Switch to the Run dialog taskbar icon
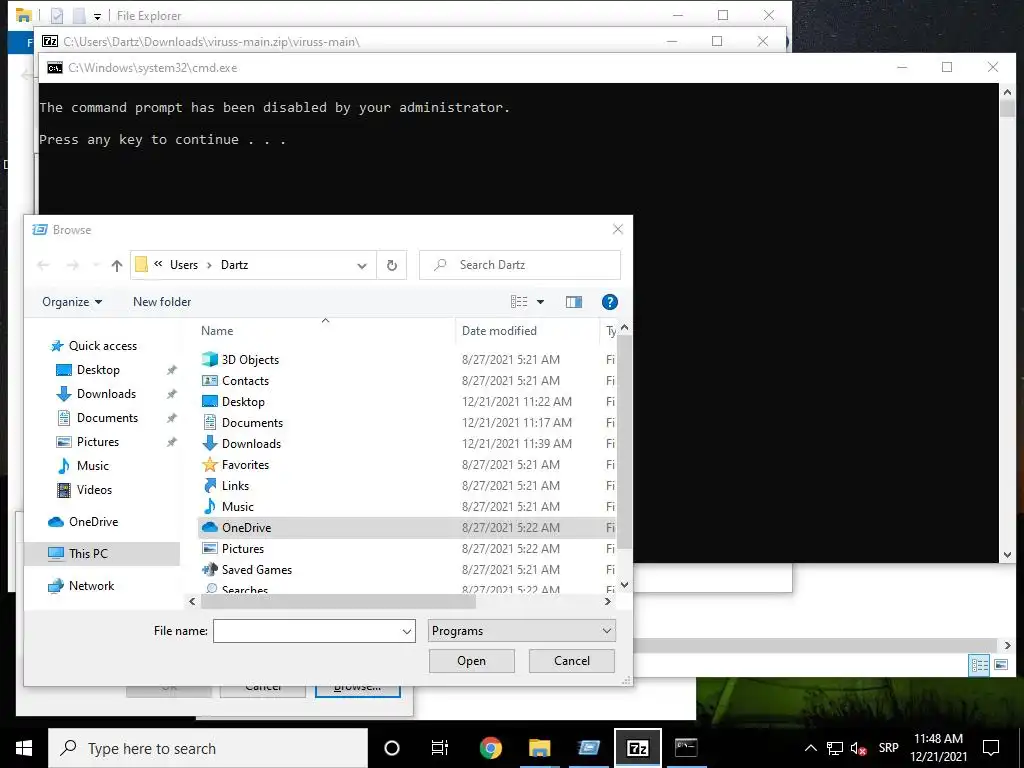This screenshot has width=1024, height=768. point(588,748)
